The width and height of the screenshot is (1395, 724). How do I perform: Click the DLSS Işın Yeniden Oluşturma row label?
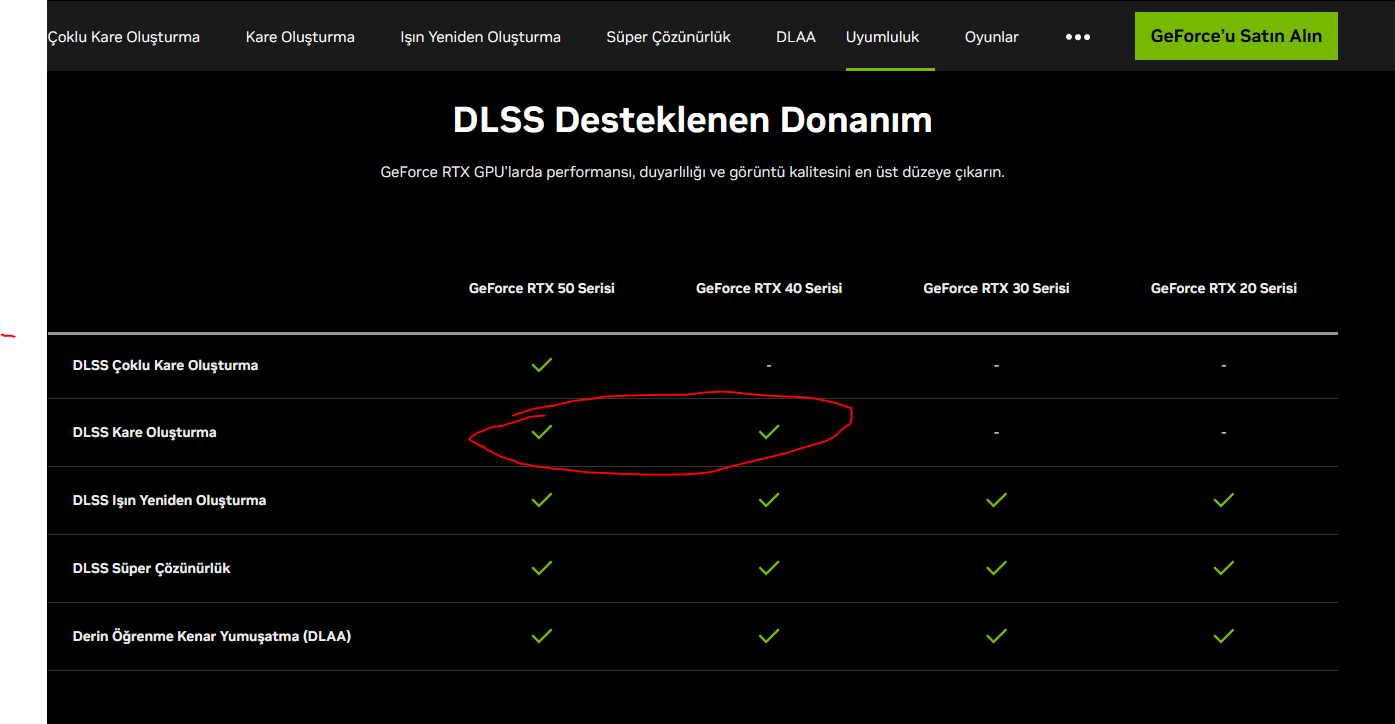click(x=169, y=500)
